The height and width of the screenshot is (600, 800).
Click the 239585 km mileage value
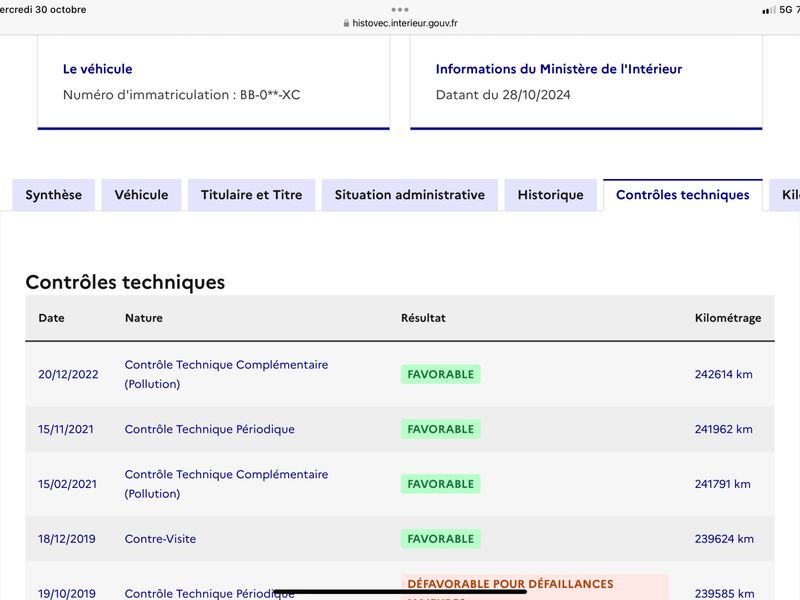tap(724, 593)
